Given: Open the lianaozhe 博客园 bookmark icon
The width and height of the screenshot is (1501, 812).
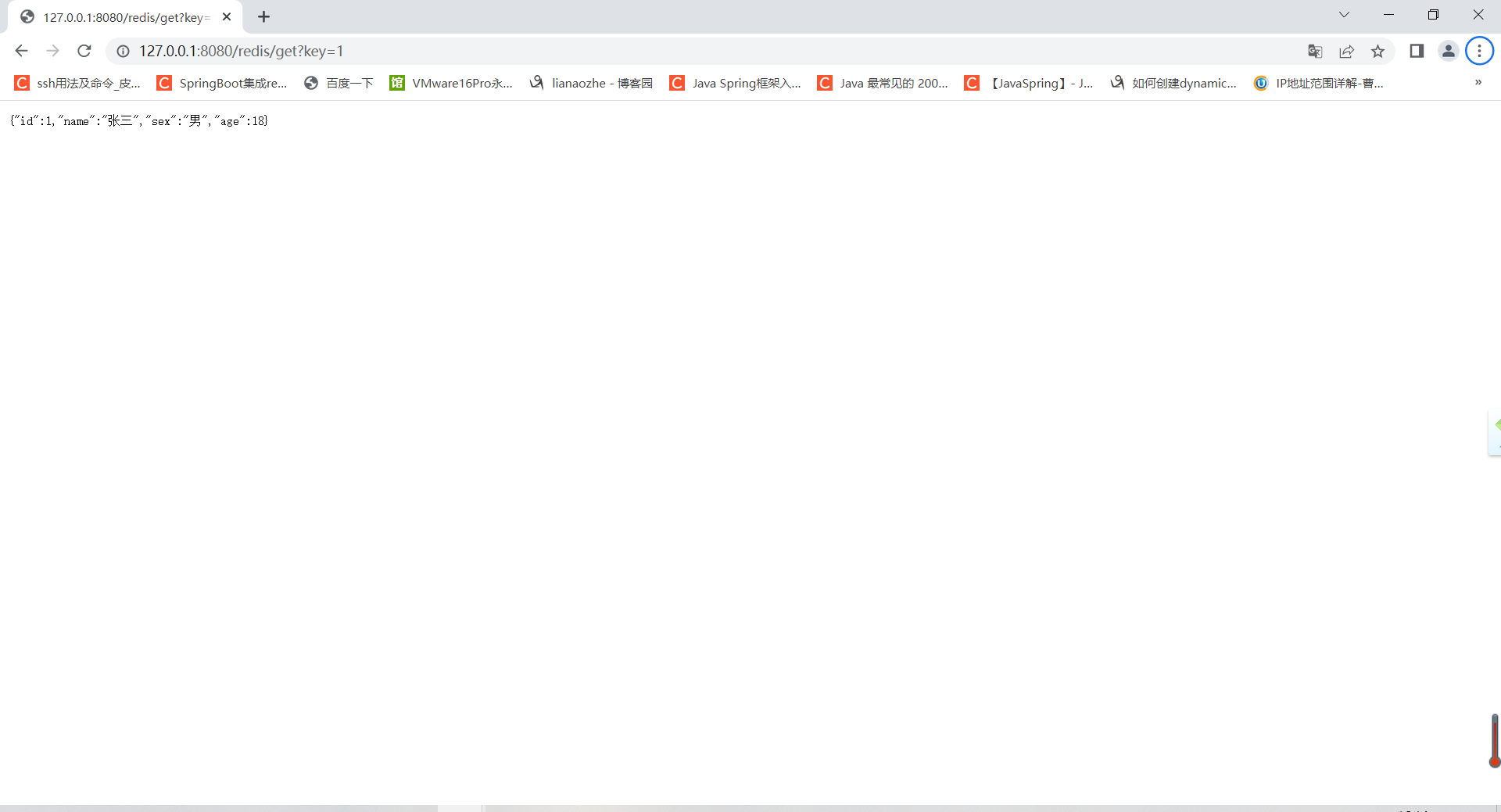Looking at the screenshot, I should point(536,83).
